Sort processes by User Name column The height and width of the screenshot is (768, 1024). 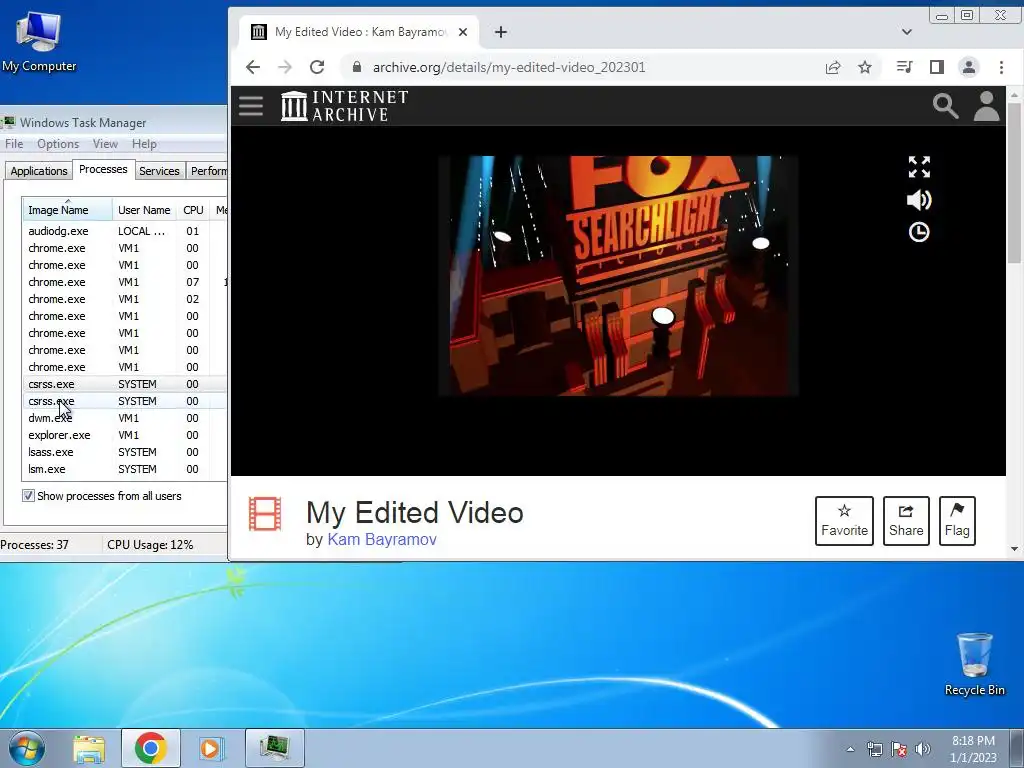coord(144,210)
